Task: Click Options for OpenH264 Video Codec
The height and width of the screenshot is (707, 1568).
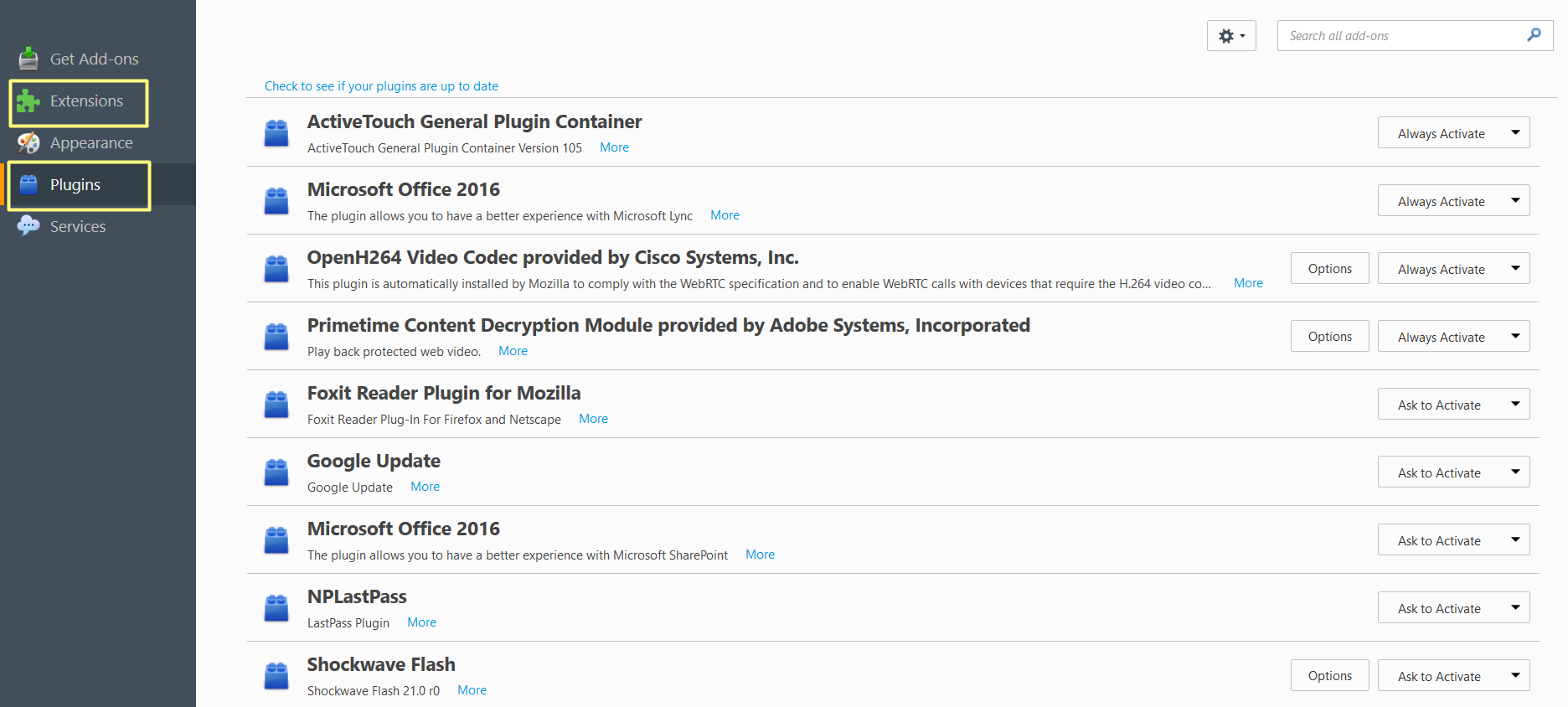Action: coord(1330,268)
